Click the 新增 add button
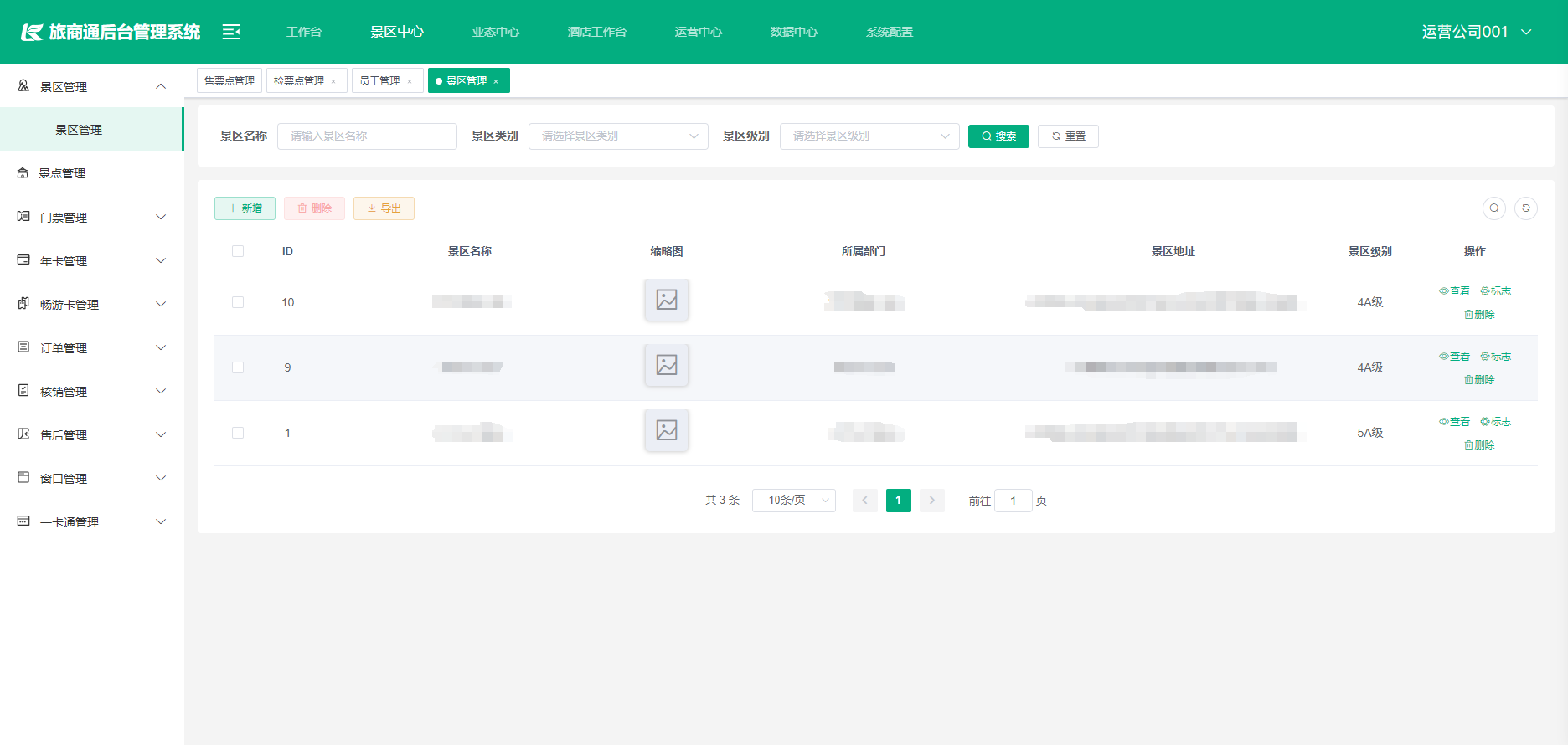This screenshot has height=745, width=1568. [245, 208]
